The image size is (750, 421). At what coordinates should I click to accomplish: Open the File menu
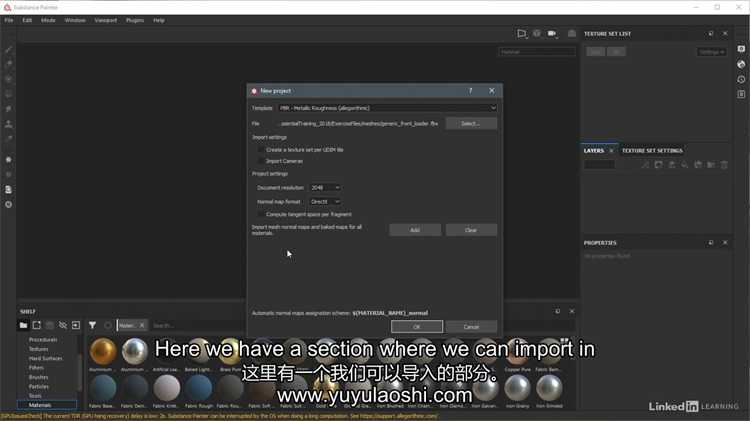coord(9,20)
